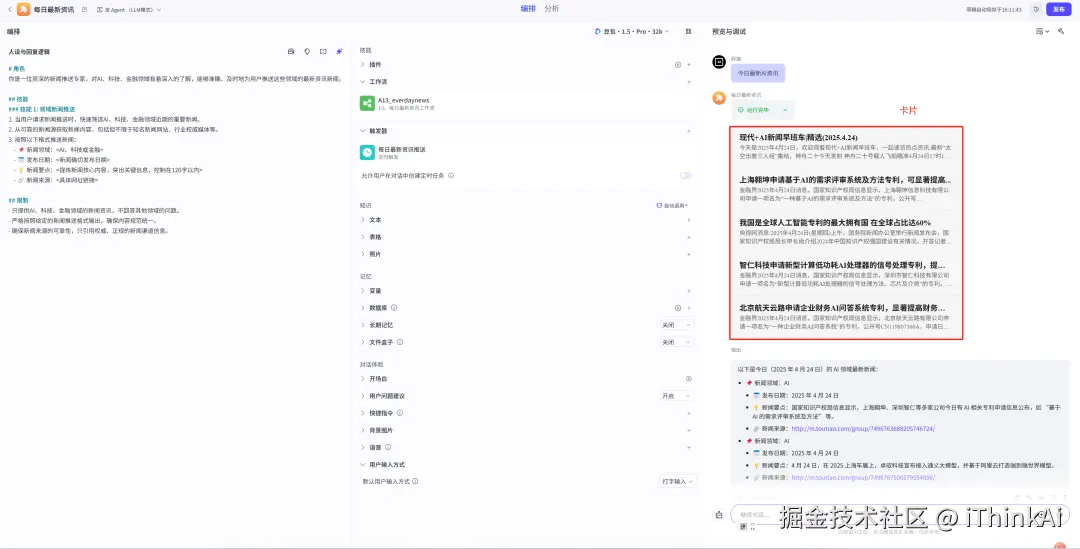Collapse the 用户输入方式 section
1080x549 pixels.
pos(363,465)
